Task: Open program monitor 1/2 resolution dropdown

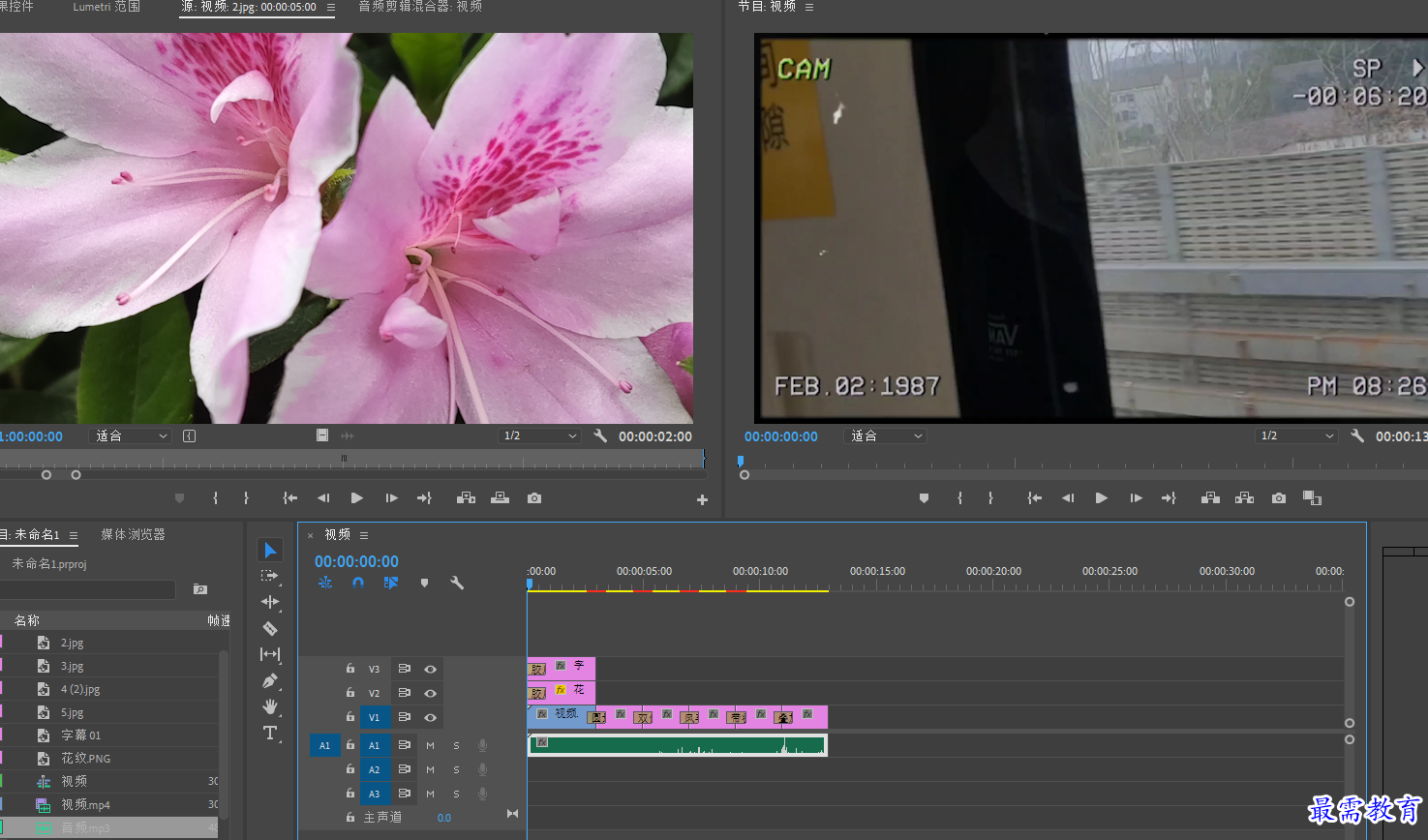Action: pos(1297,436)
